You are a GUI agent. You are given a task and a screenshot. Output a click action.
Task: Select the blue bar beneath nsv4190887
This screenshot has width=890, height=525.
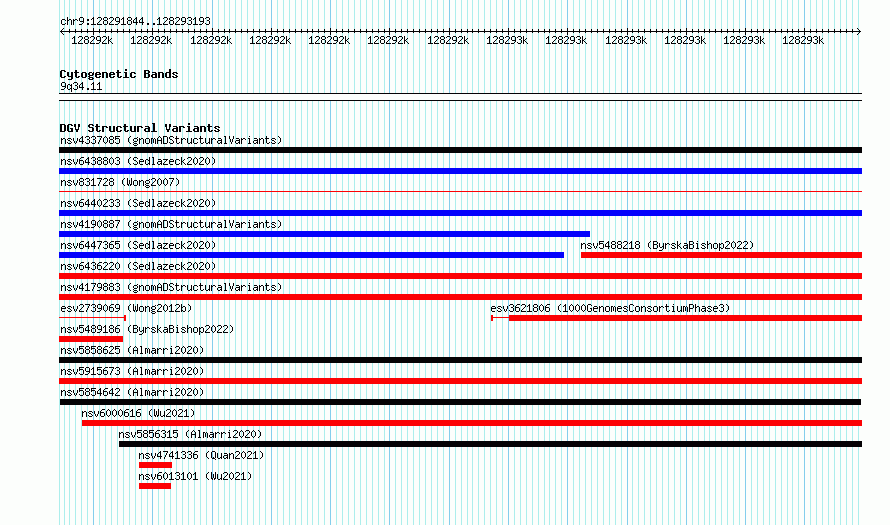pyautogui.click(x=325, y=234)
